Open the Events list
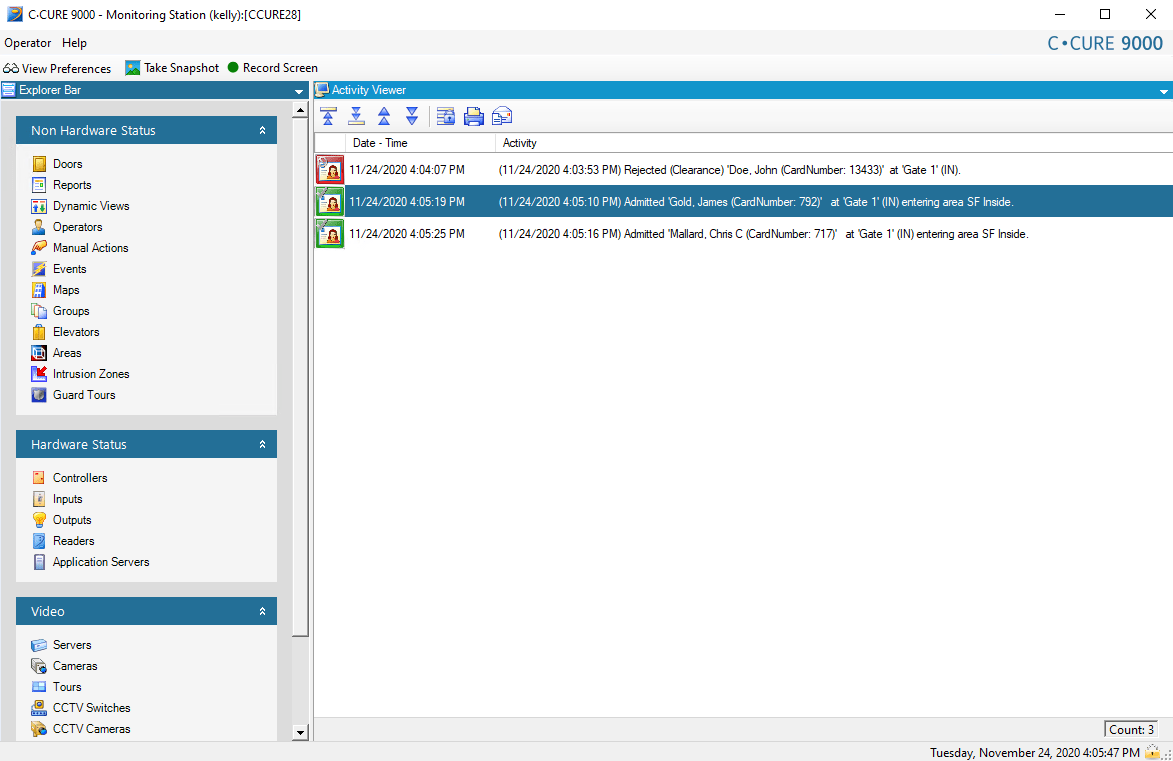 tap(70, 269)
